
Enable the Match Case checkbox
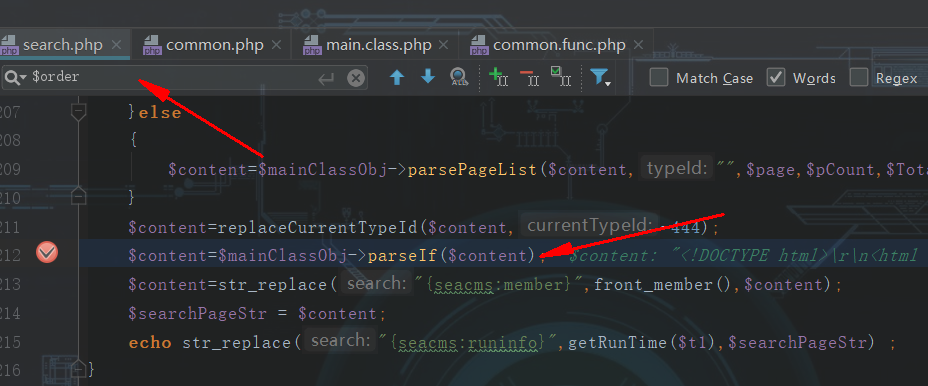tap(659, 78)
